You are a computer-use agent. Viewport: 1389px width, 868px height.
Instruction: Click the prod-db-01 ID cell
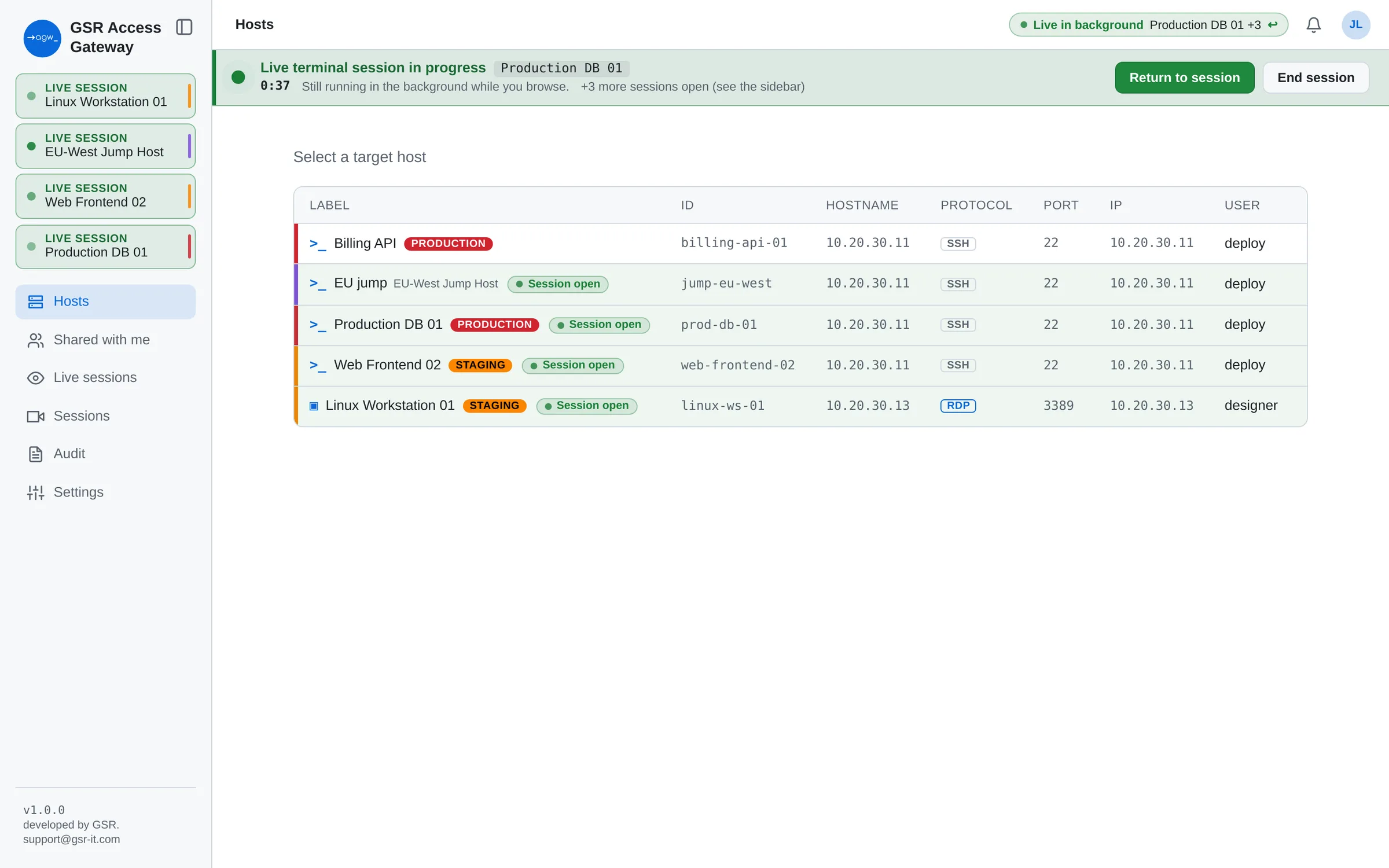coord(719,325)
